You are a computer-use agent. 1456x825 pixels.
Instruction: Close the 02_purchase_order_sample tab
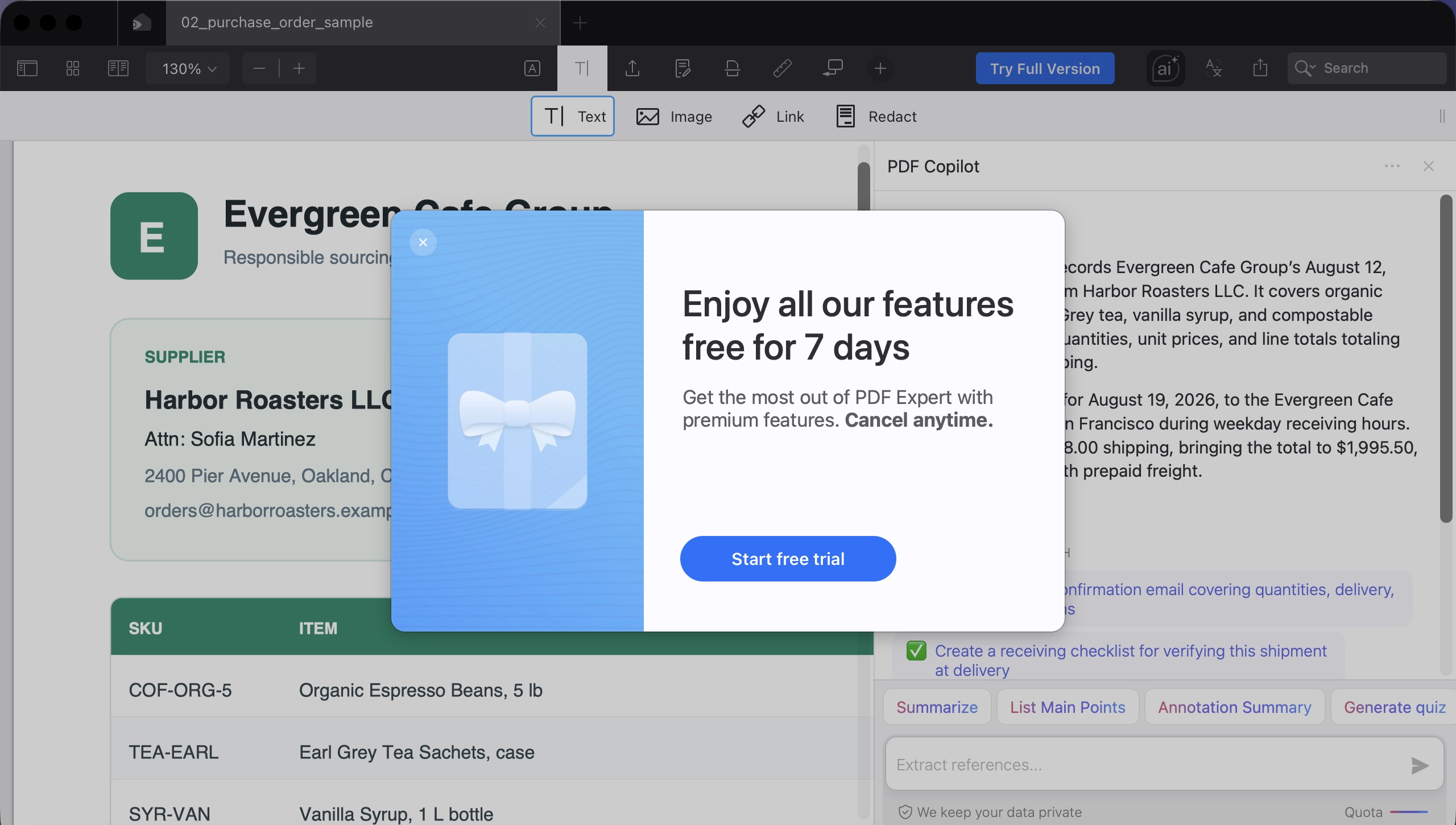pos(540,23)
